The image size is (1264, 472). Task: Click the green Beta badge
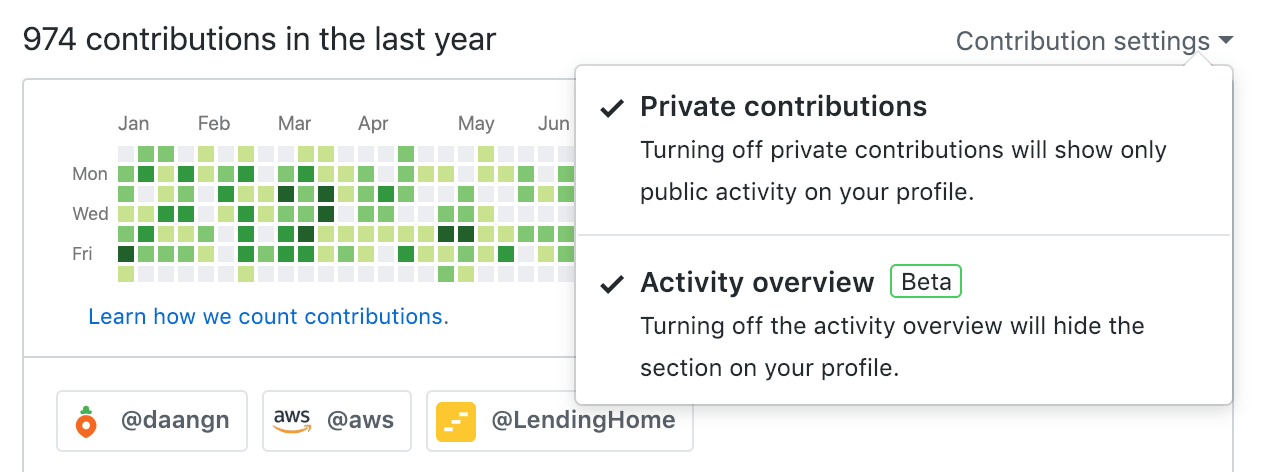(x=925, y=282)
